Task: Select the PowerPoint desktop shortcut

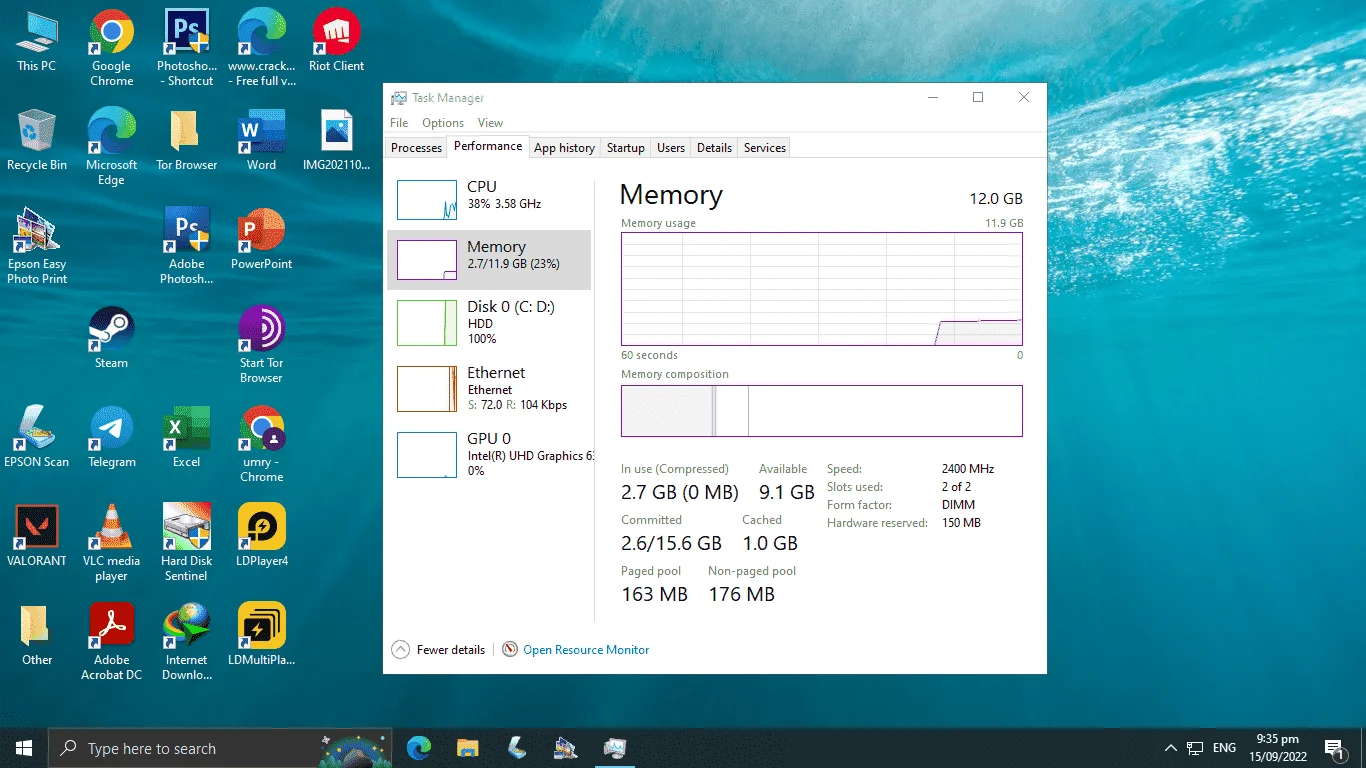Action: point(261,240)
